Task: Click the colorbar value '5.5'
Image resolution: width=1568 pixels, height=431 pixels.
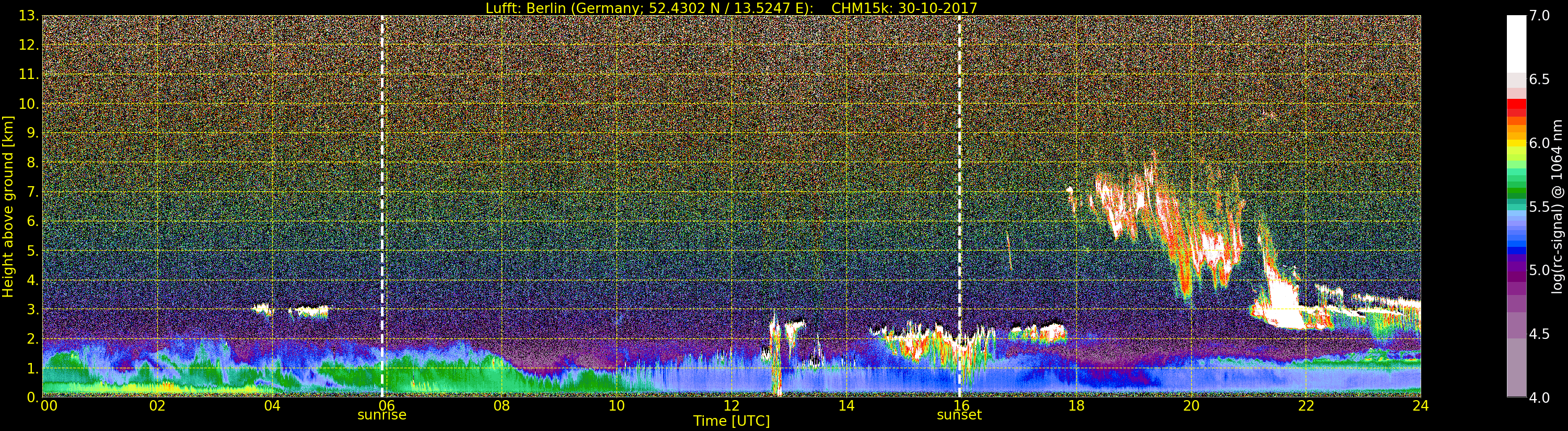Action: [1539, 207]
